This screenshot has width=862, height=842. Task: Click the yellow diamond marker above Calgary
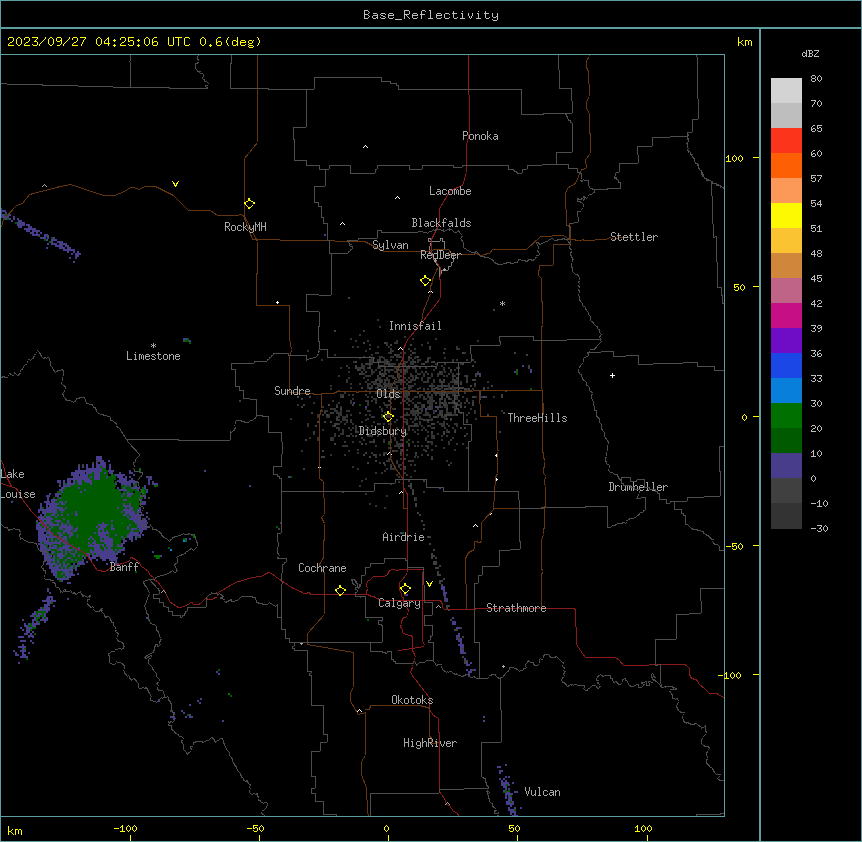[405, 589]
